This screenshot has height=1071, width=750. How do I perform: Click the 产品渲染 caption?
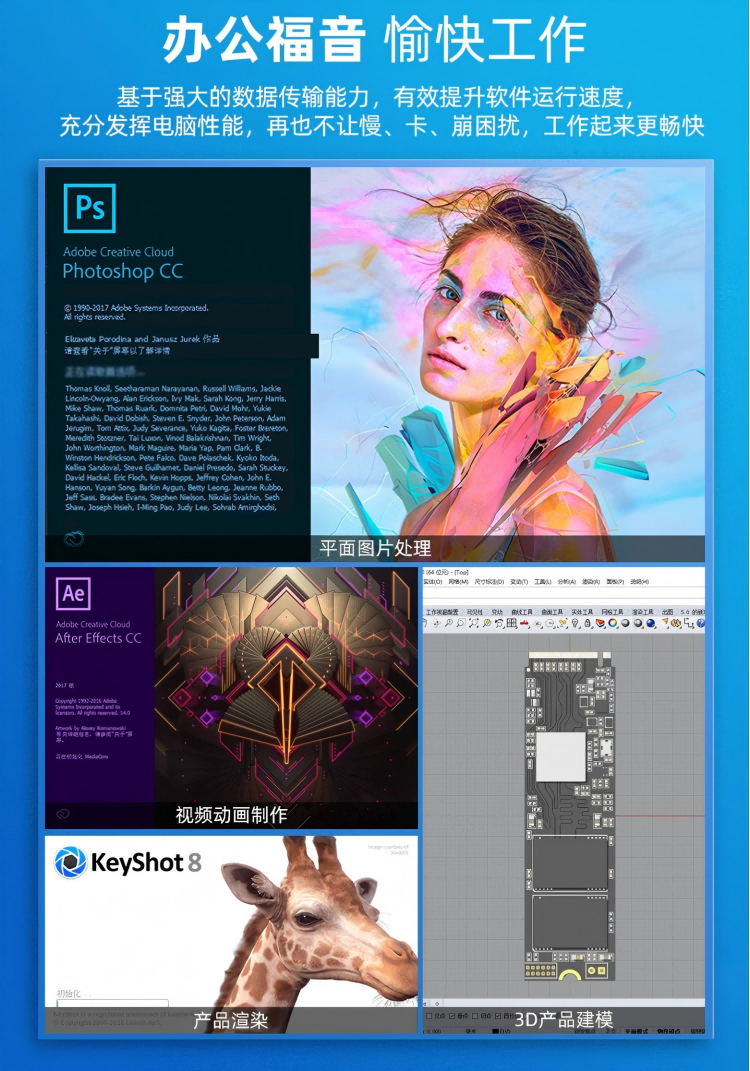click(x=230, y=1020)
